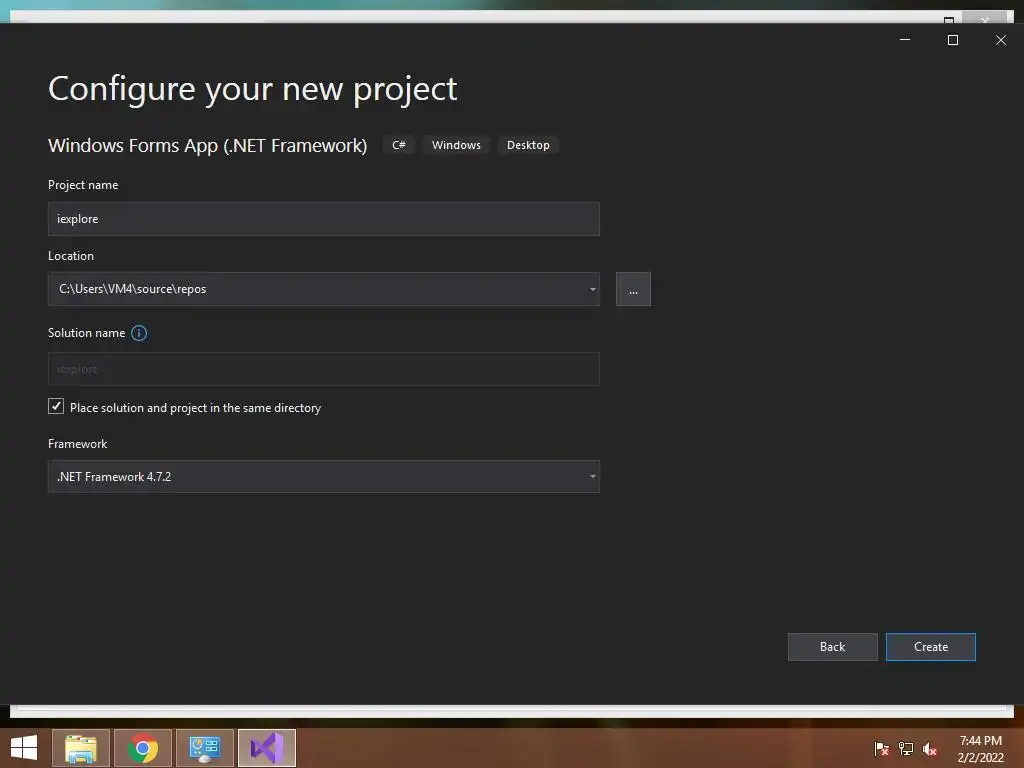
Task: Switch to Visual Studio on the taskbar
Action: [267, 748]
